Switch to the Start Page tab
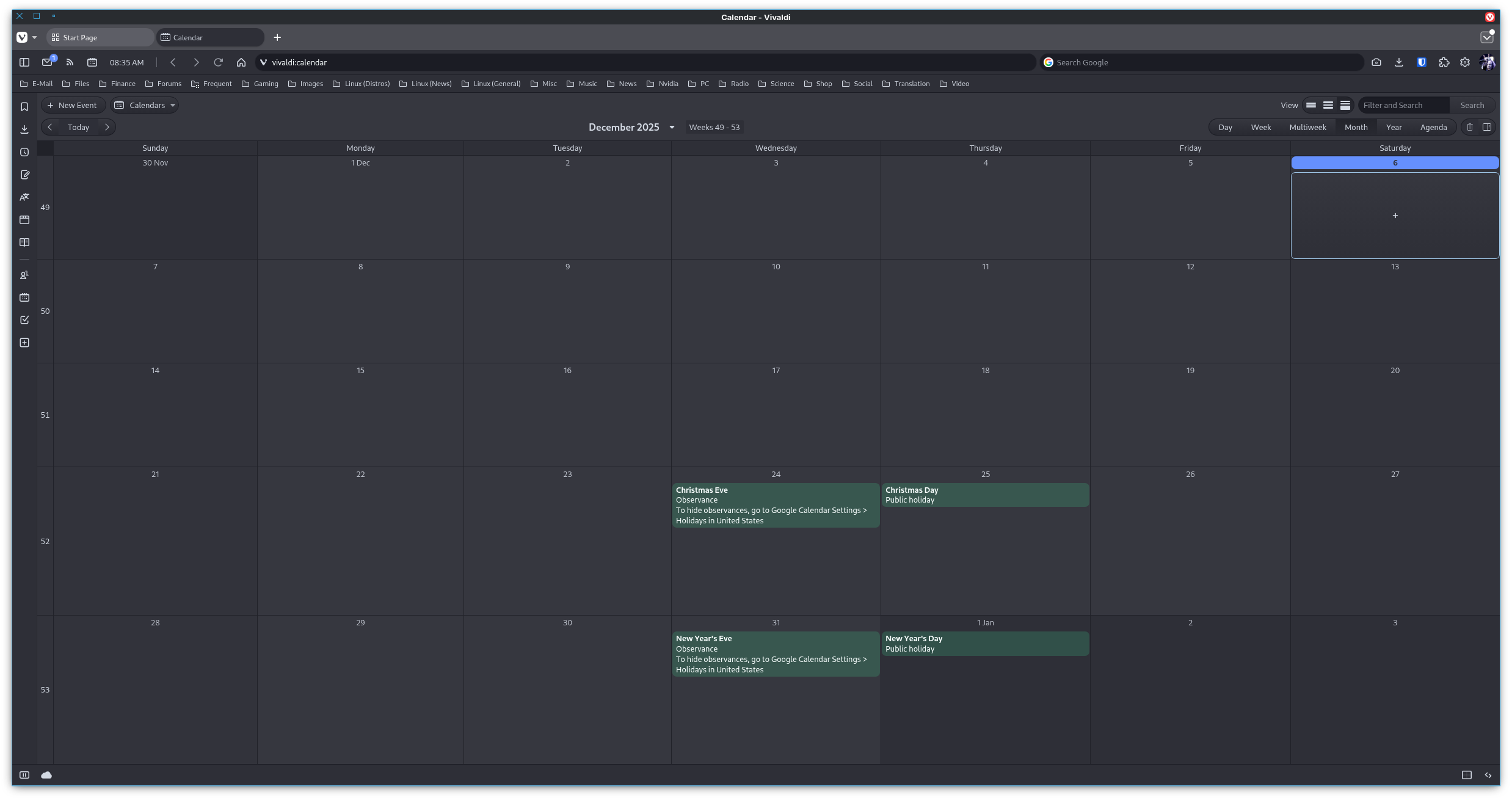The height and width of the screenshot is (800, 1512). [100, 37]
